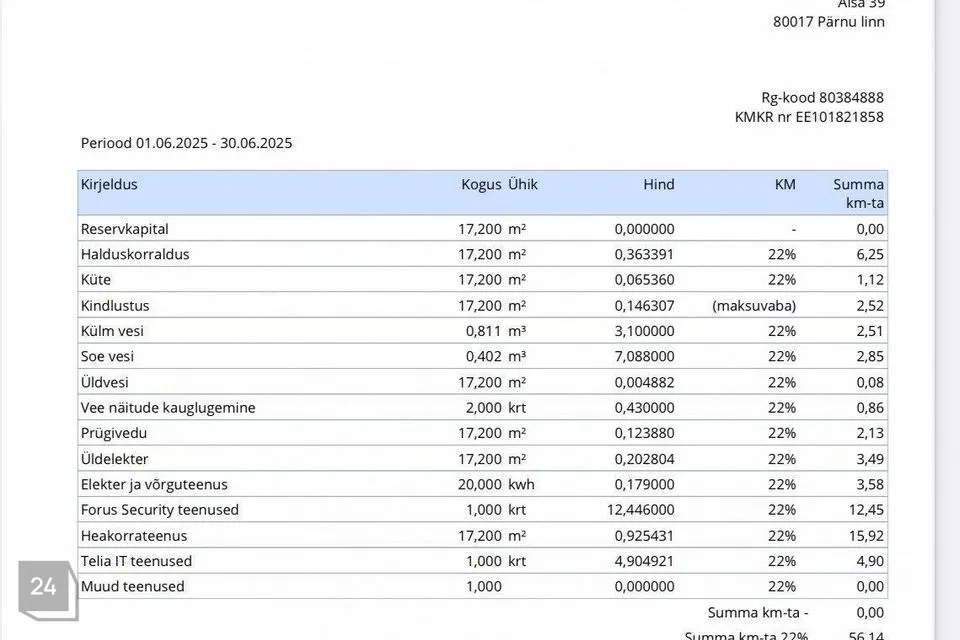Click the Summa km-ta column header
The height and width of the screenshot is (640, 960).
(858, 193)
